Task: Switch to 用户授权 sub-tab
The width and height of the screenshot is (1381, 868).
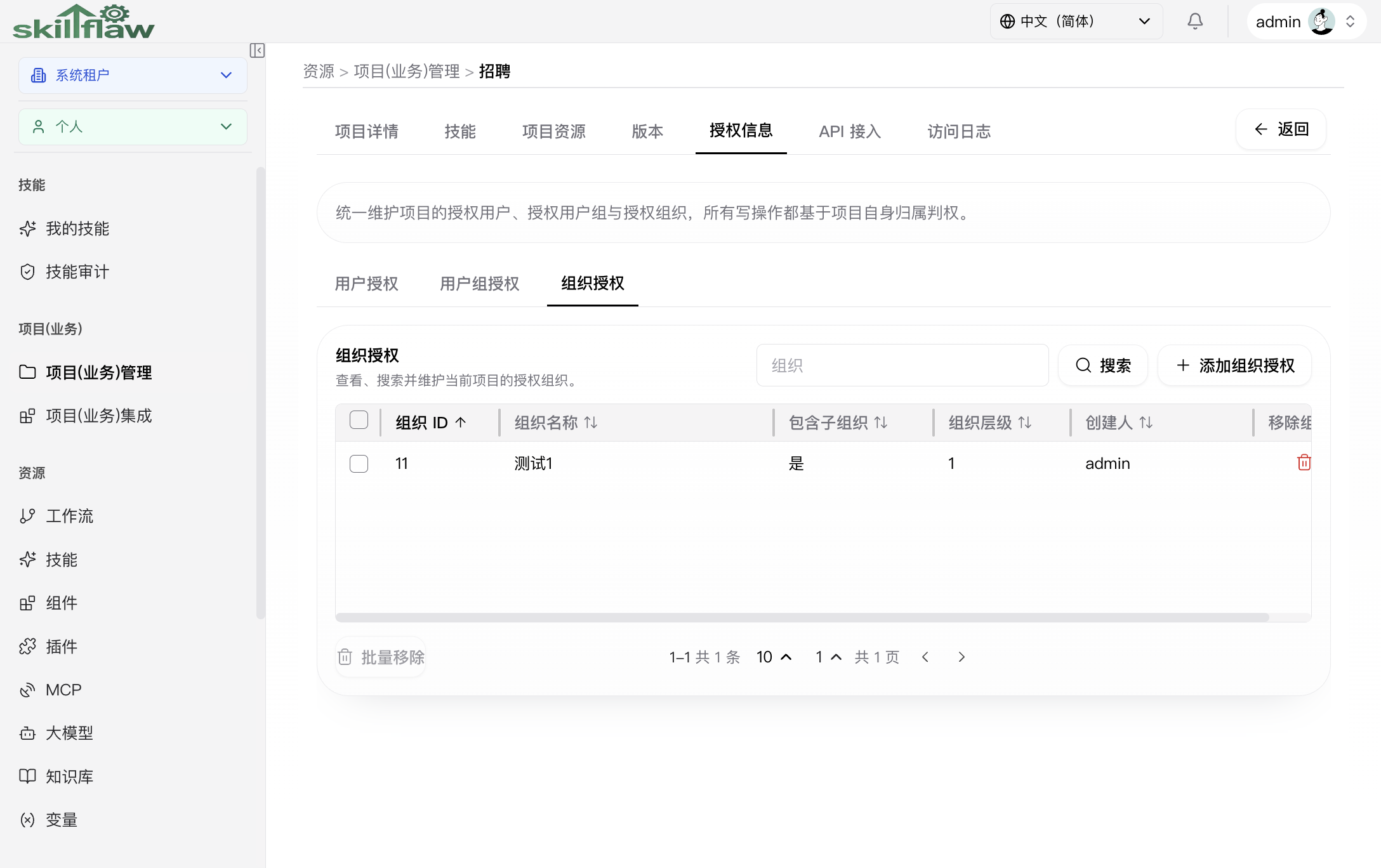Action: coord(367,284)
